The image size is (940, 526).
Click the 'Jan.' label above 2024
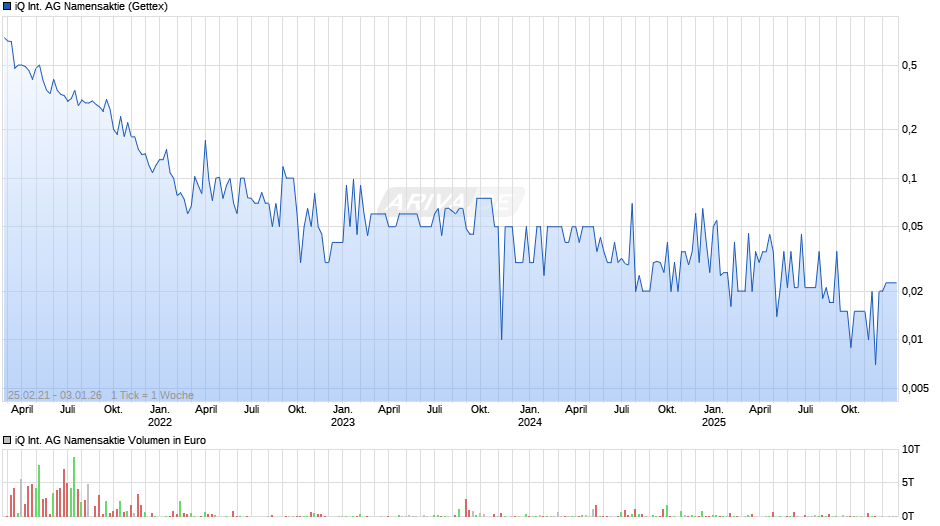[x=530, y=410]
